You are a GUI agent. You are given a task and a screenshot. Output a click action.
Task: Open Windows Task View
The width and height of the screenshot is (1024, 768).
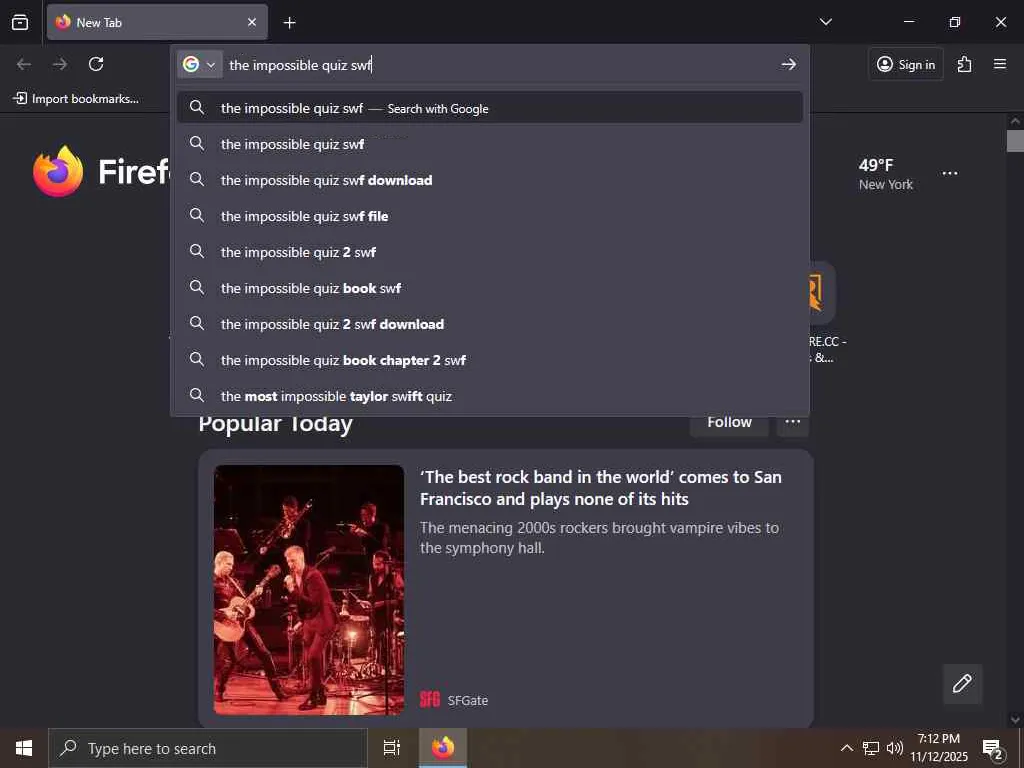[392, 748]
